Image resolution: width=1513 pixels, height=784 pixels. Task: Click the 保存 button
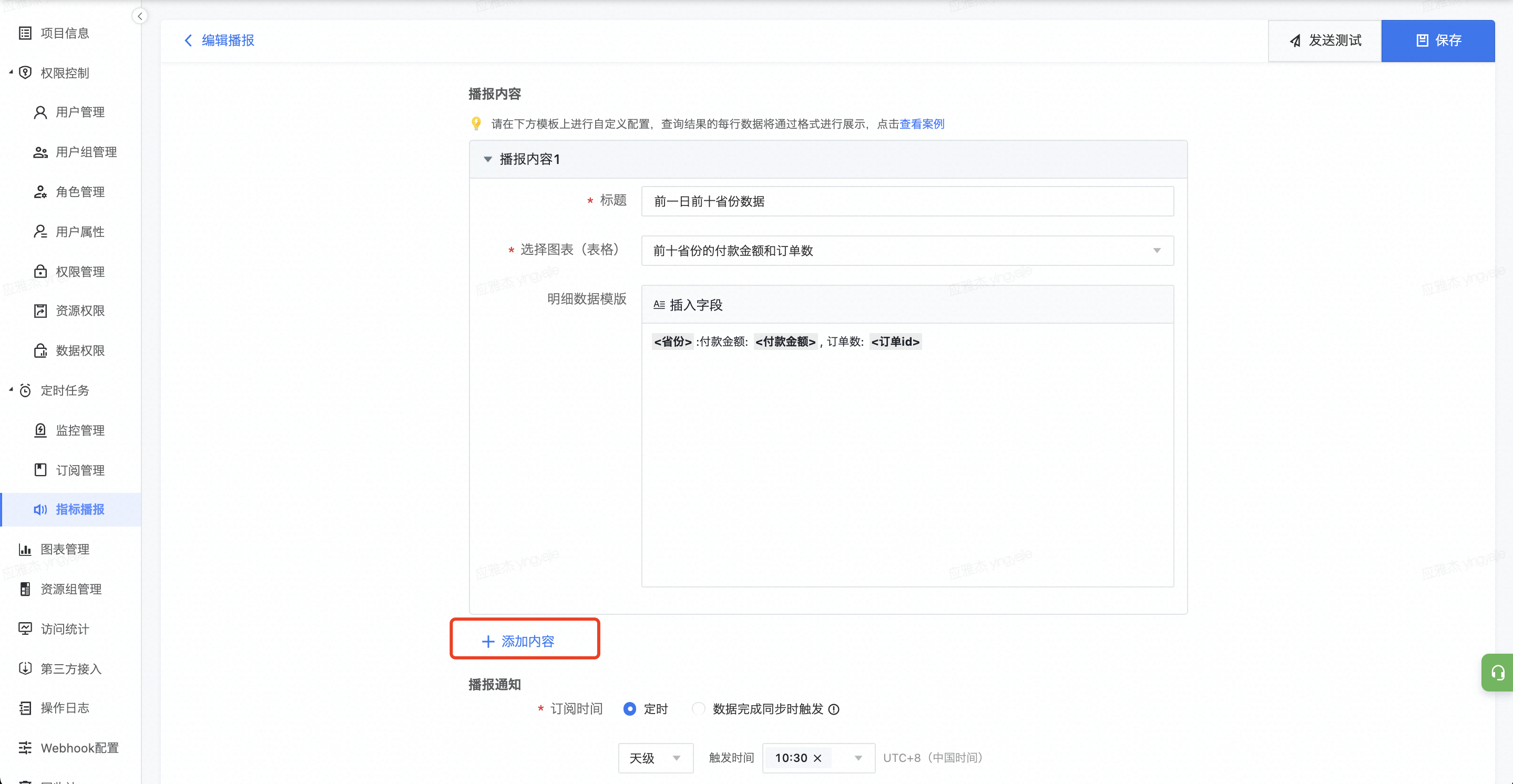pyautogui.click(x=1438, y=40)
